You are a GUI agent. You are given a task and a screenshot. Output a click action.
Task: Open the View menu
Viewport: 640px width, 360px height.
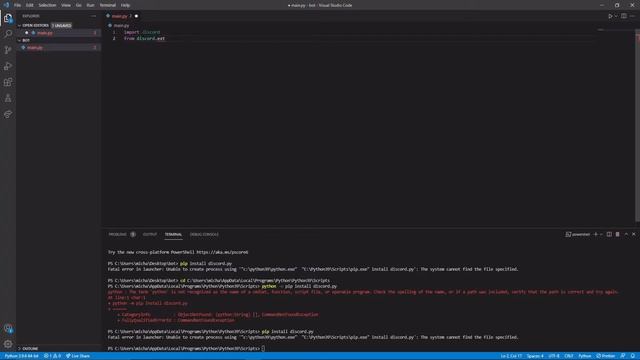click(x=66, y=5)
